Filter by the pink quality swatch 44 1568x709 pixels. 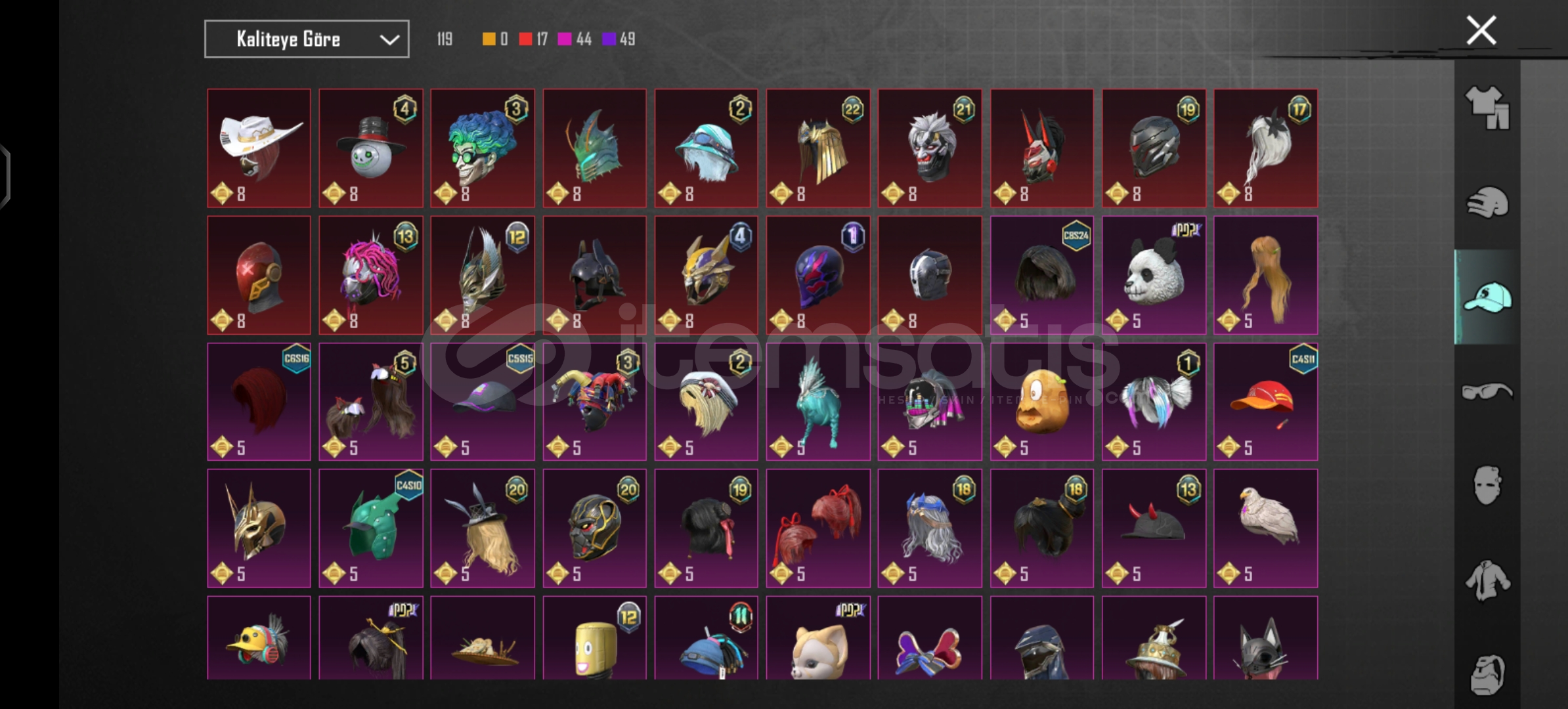(575, 39)
